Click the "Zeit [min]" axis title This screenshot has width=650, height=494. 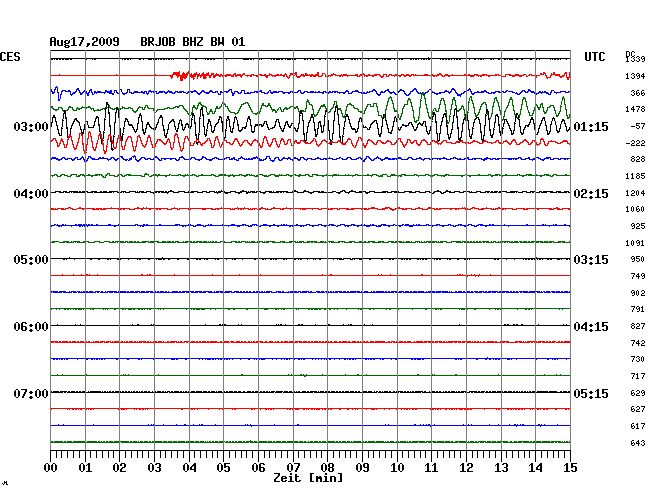[308, 478]
